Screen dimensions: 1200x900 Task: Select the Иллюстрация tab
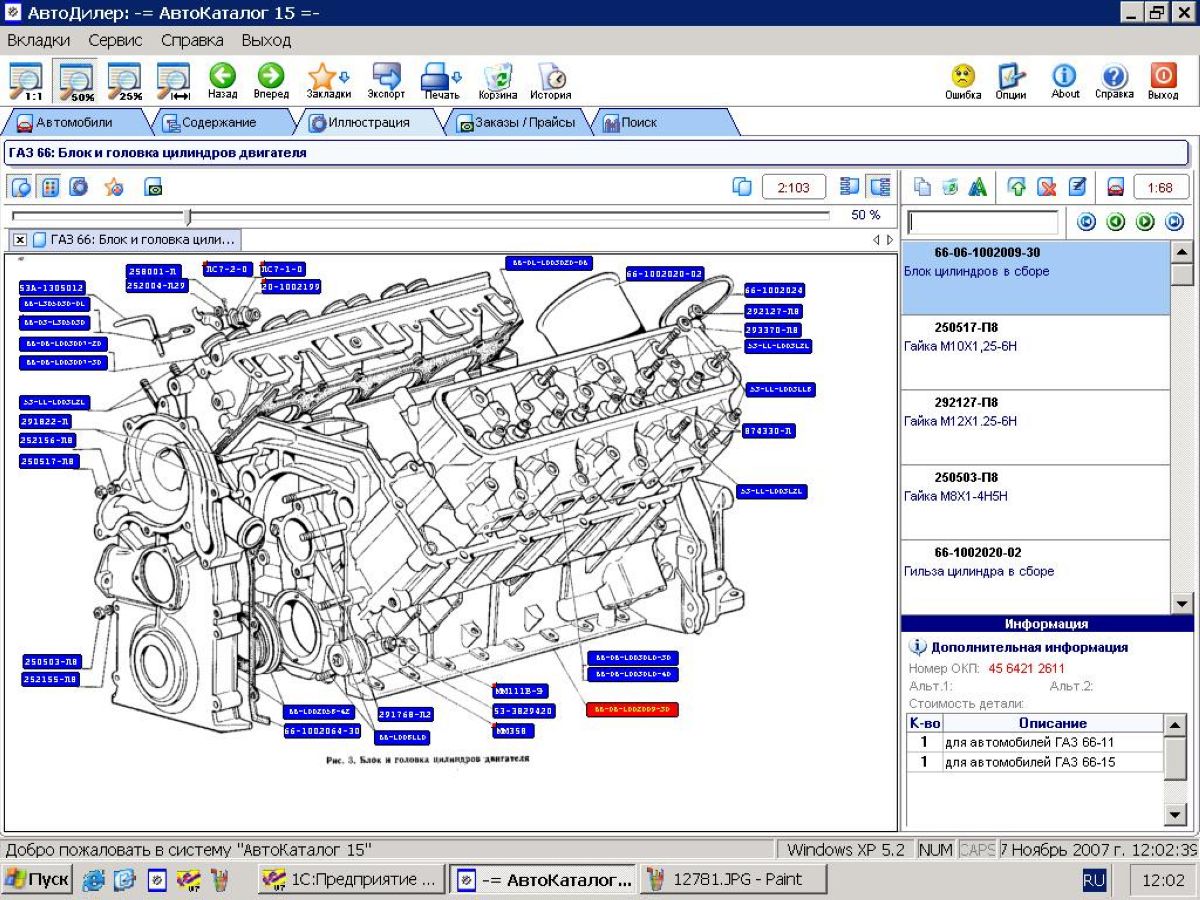tap(370, 123)
